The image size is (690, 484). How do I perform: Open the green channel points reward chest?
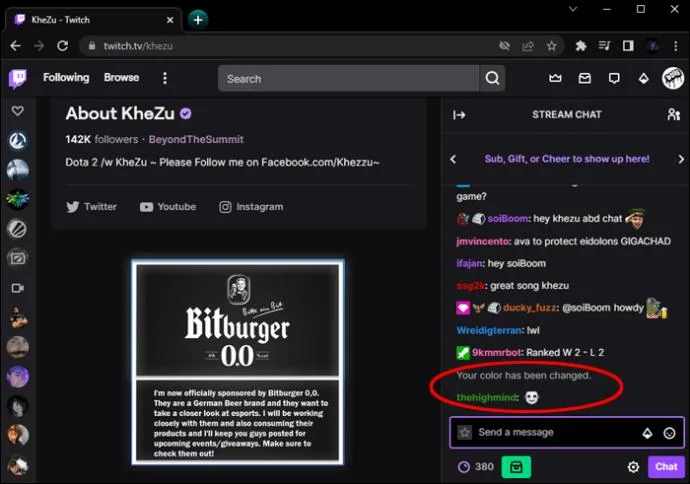coord(516,467)
